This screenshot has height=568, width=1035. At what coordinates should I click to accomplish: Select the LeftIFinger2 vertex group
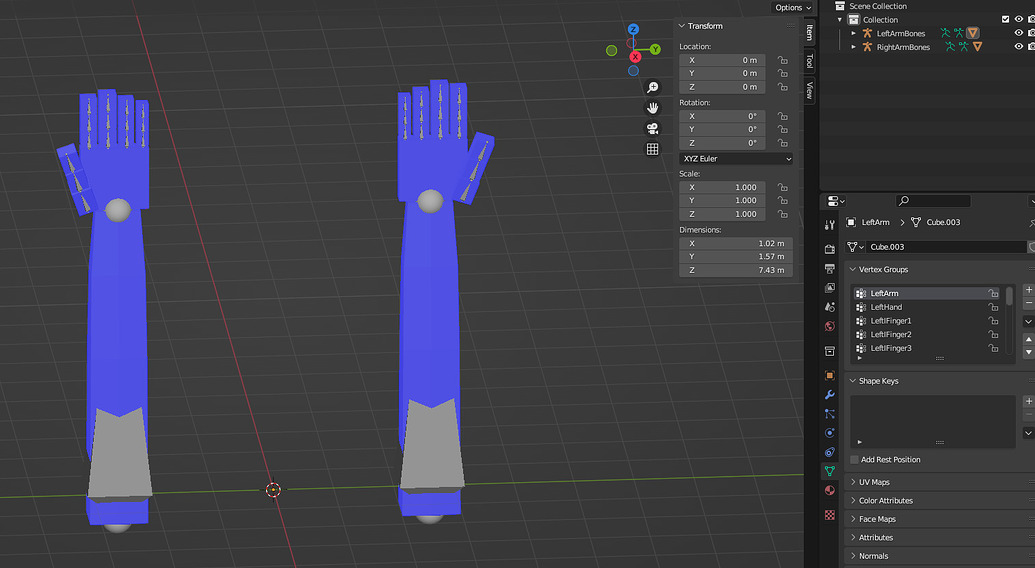927,334
